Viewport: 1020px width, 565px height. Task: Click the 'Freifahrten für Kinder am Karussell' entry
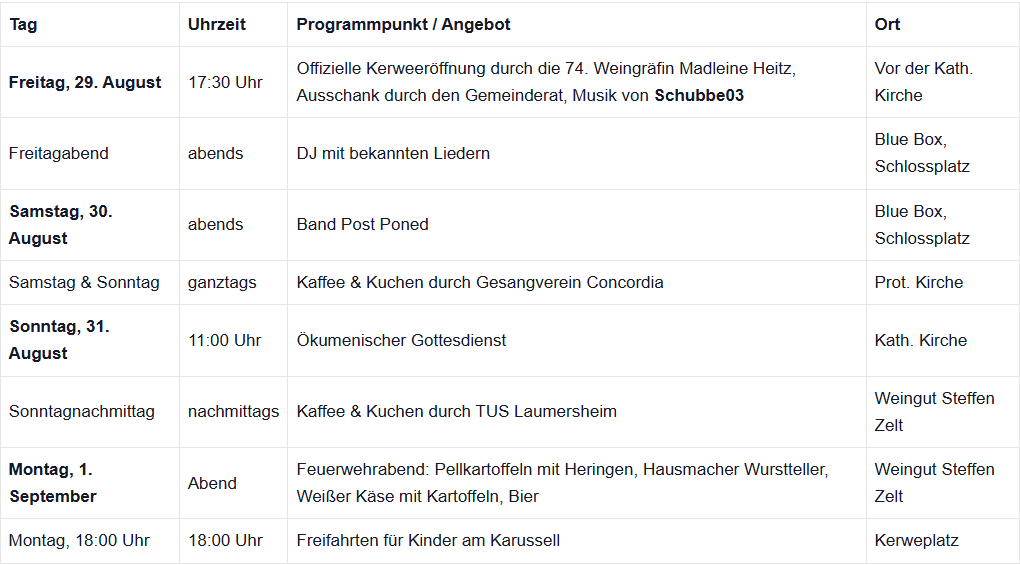[x=428, y=540]
